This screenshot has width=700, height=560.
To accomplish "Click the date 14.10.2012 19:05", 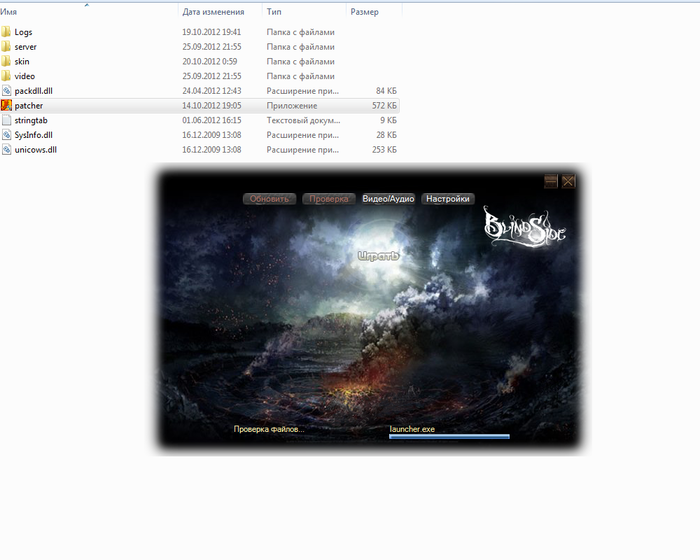I will (x=212, y=106).
